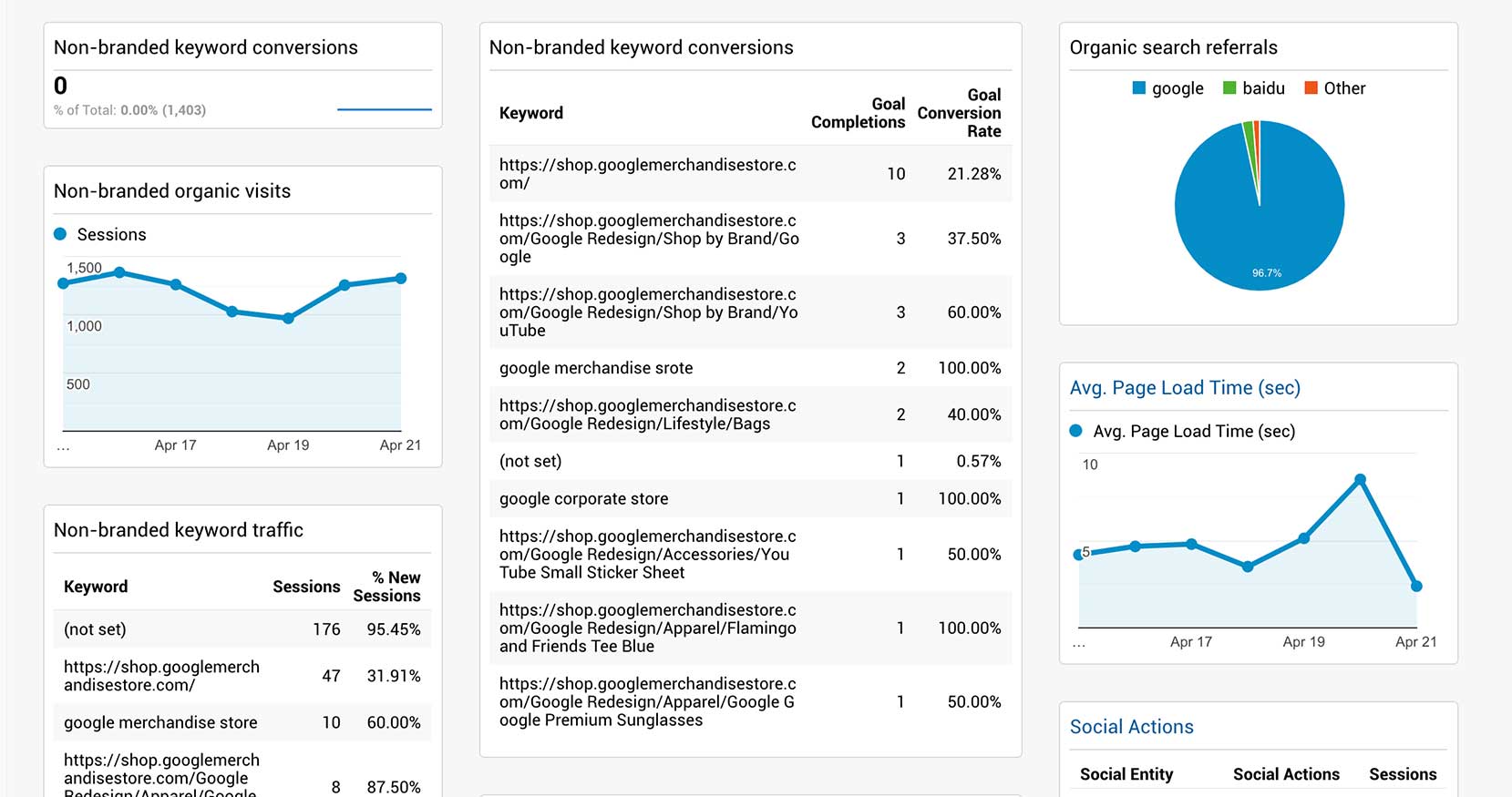The width and height of the screenshot is (1512, 797).
Task: Click the Organic search referrals widget title
Action: pyautogui.click(x=1173, y=47)
